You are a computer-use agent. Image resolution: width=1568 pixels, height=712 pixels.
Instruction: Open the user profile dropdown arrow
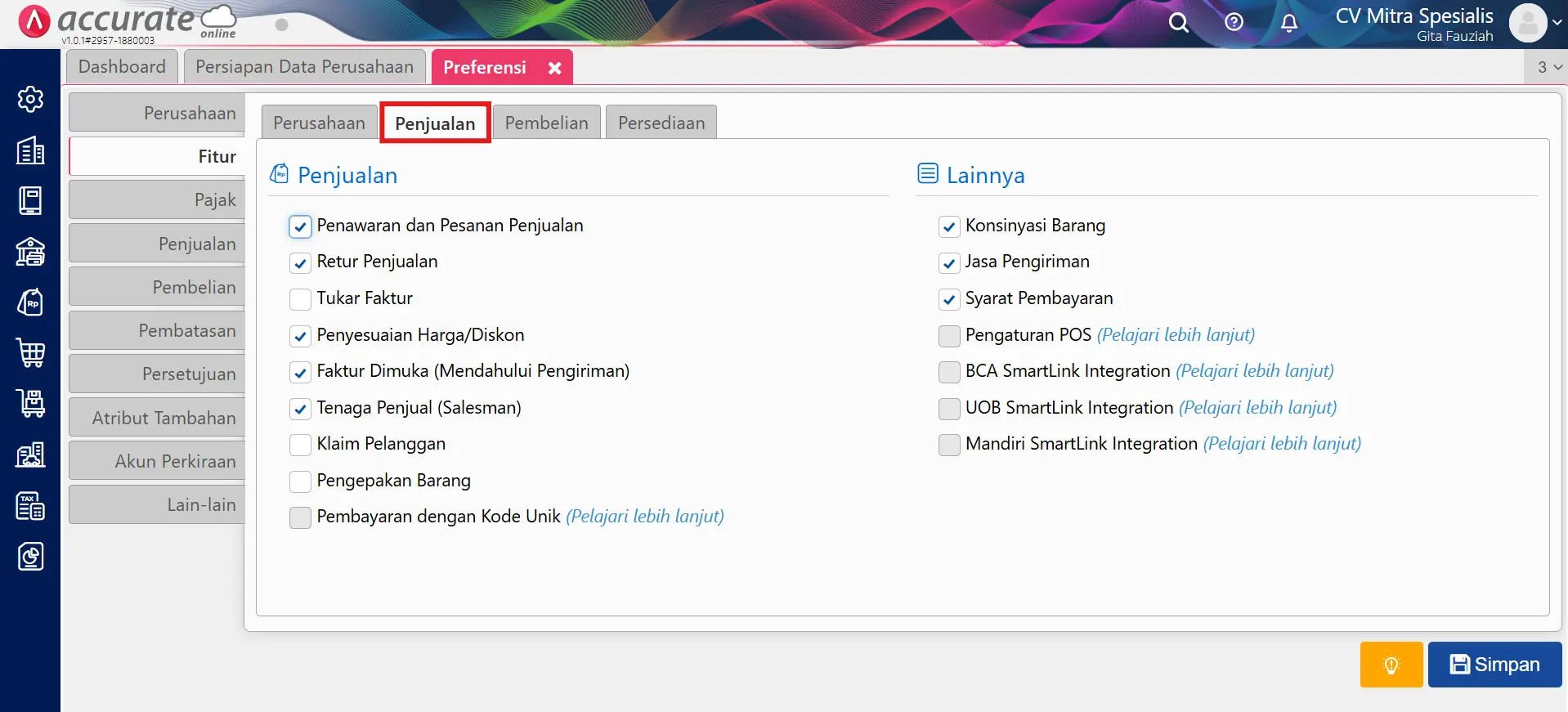click(x=1557, y=23)
